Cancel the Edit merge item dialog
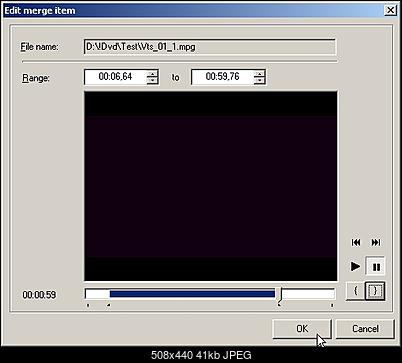The width and height of the screenshot is (402, 363). click(365, 329)
